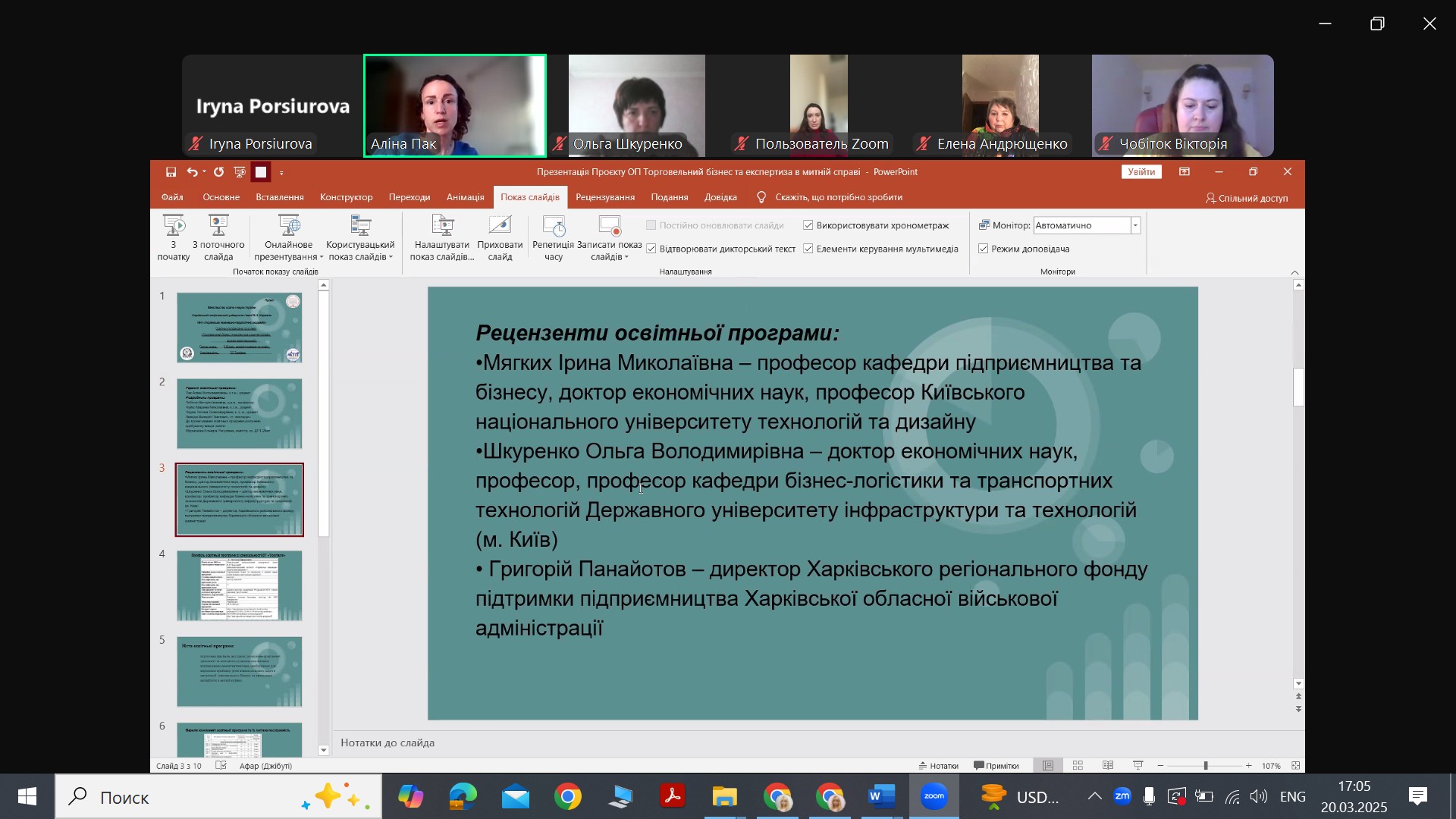Uncheck 'Режим доповідача' checkbox

point(984,249)
